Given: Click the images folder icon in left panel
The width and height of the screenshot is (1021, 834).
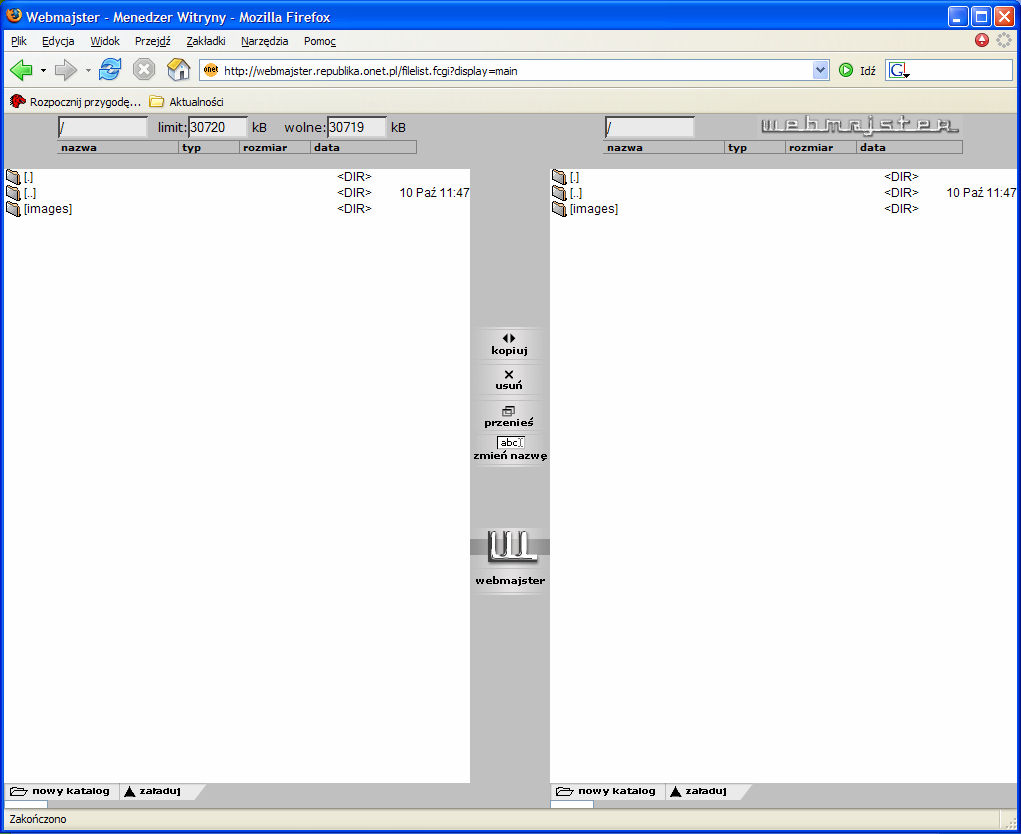Looking at the screenshot, I should (13, 209).
